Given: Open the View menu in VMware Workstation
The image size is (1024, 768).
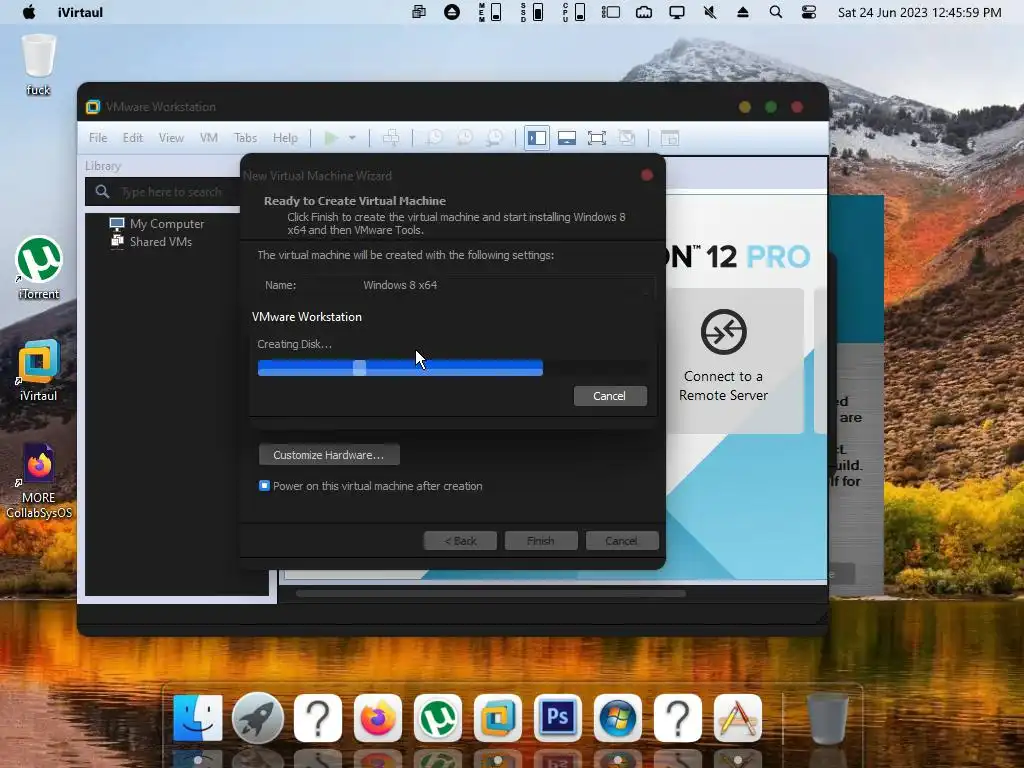Looking at the screenshot, I should [x=171, y=138].
